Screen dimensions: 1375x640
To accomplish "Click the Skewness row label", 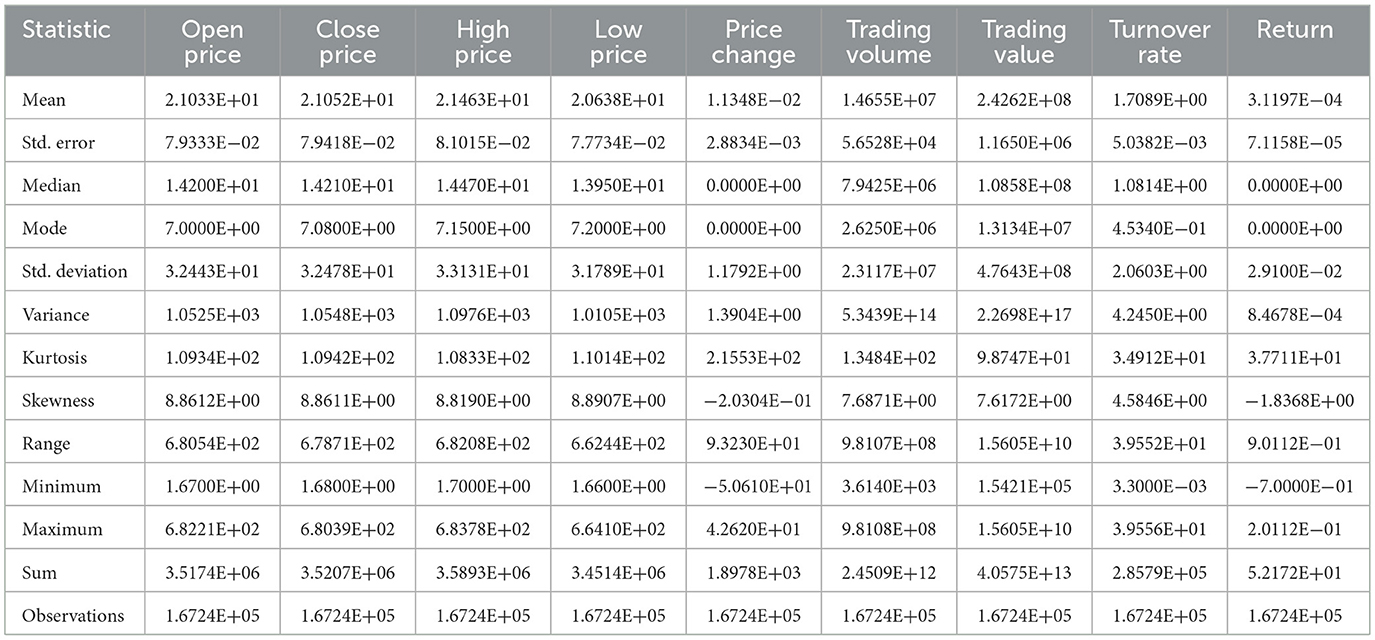I will 59,401.
